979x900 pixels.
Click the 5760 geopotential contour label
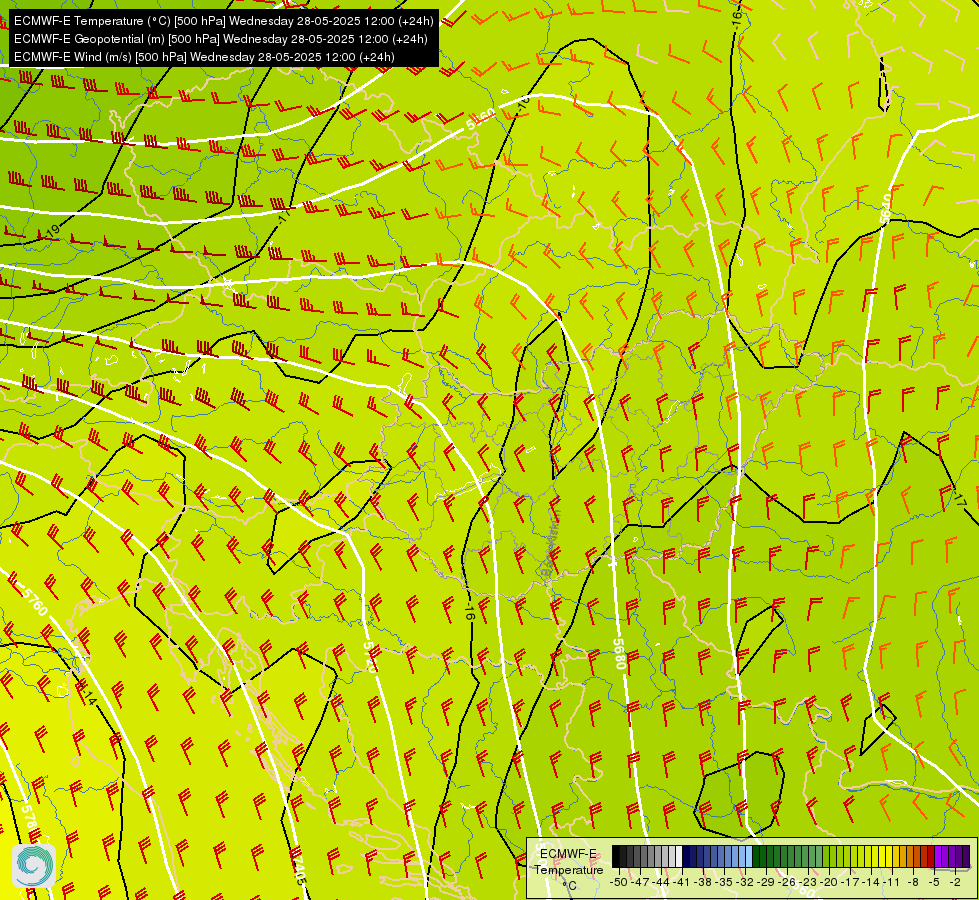click(35, 600)
